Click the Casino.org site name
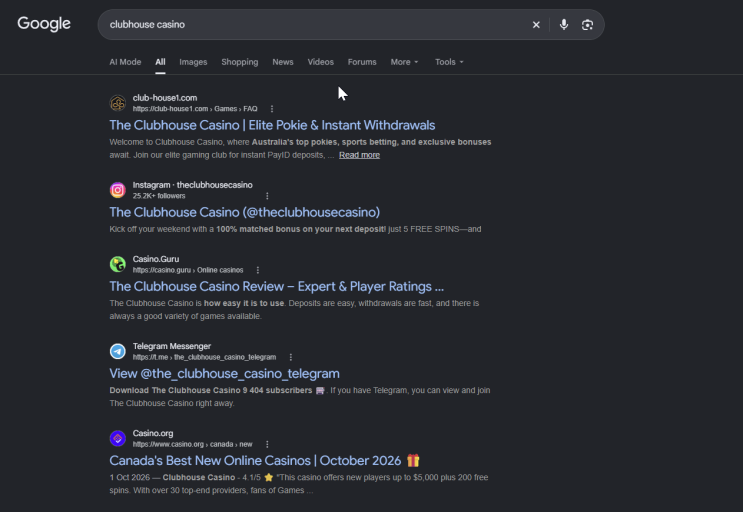This screenshot has width=743, height=512. [x=153, y=433]
